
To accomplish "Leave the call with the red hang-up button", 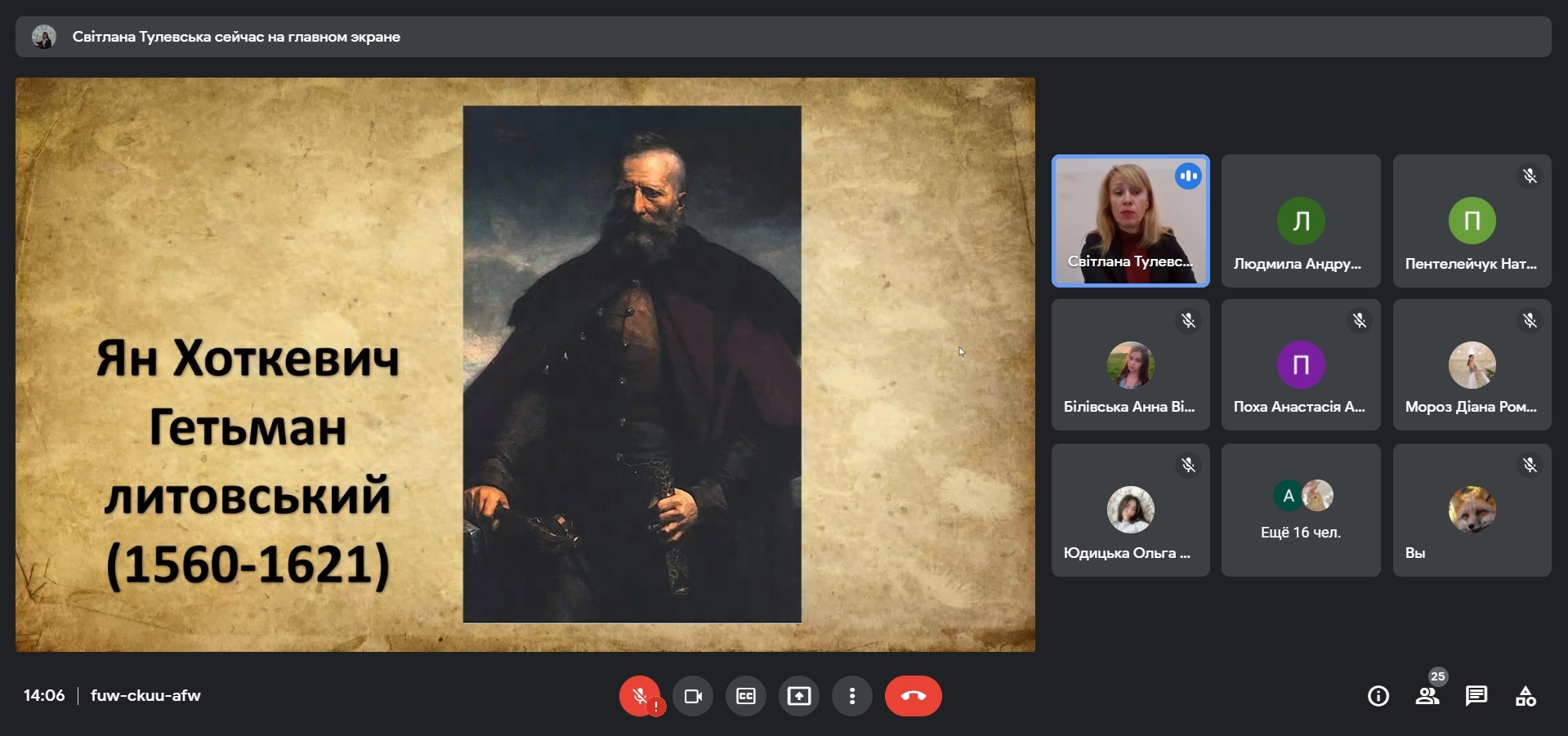I will click(x=913, y=696).
